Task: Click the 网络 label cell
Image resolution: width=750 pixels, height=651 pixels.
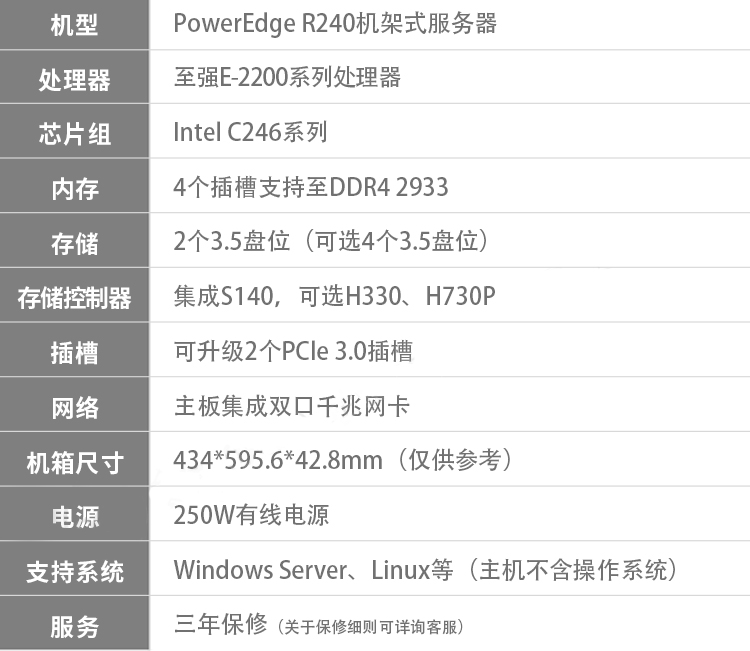Action: 74,407
